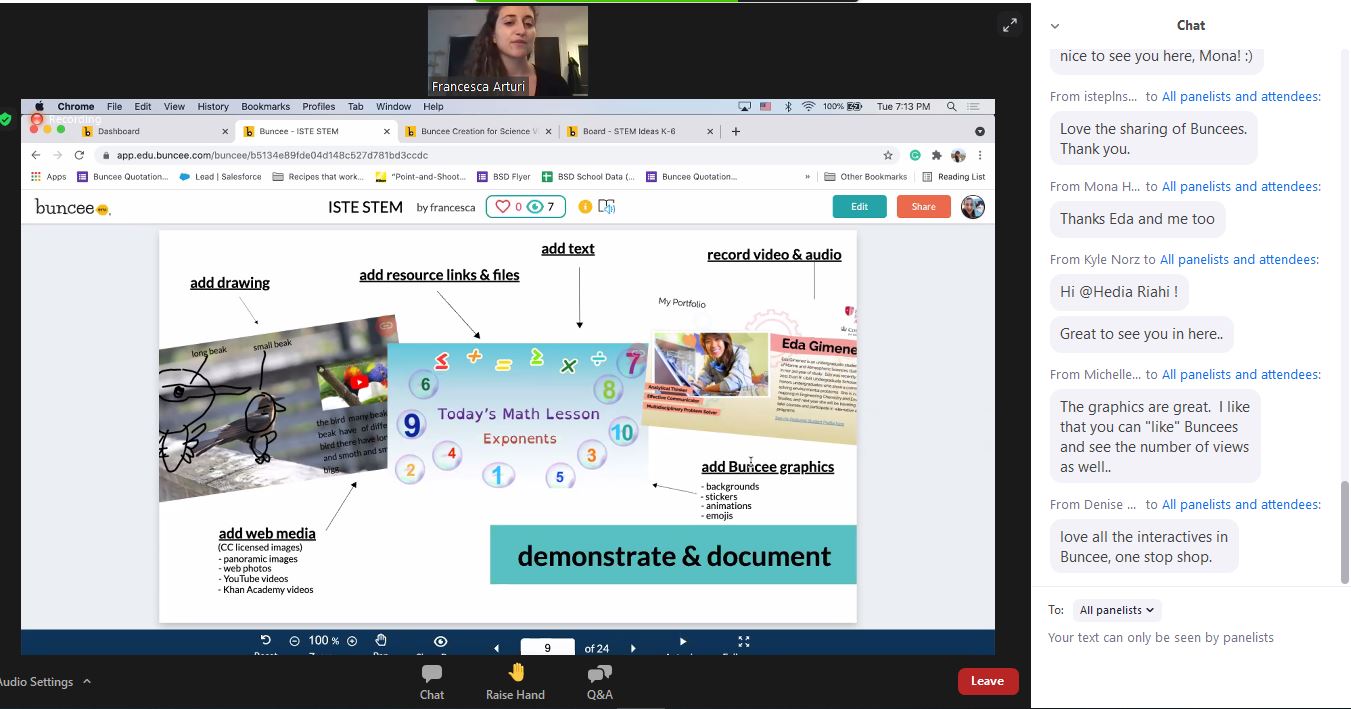Click the slide number field showing 9

pos(548,647)
